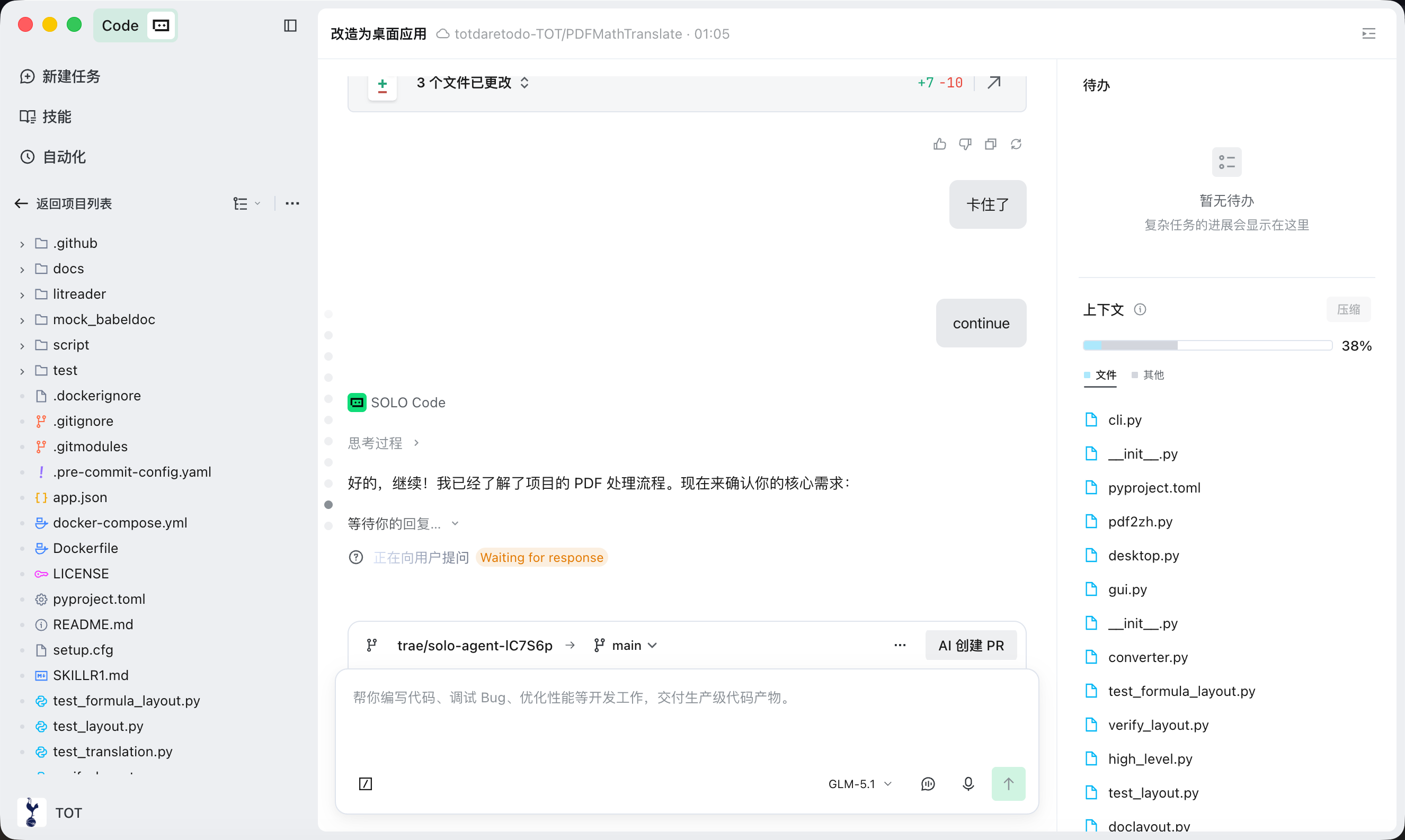This screenshot has width=1405, height=840.
Task: Open 自动化 in sidebar
Action: coord(52,157)
